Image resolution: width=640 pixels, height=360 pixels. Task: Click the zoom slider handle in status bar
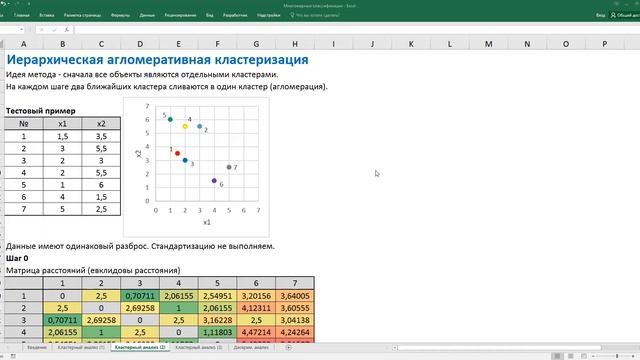[617, 356]
